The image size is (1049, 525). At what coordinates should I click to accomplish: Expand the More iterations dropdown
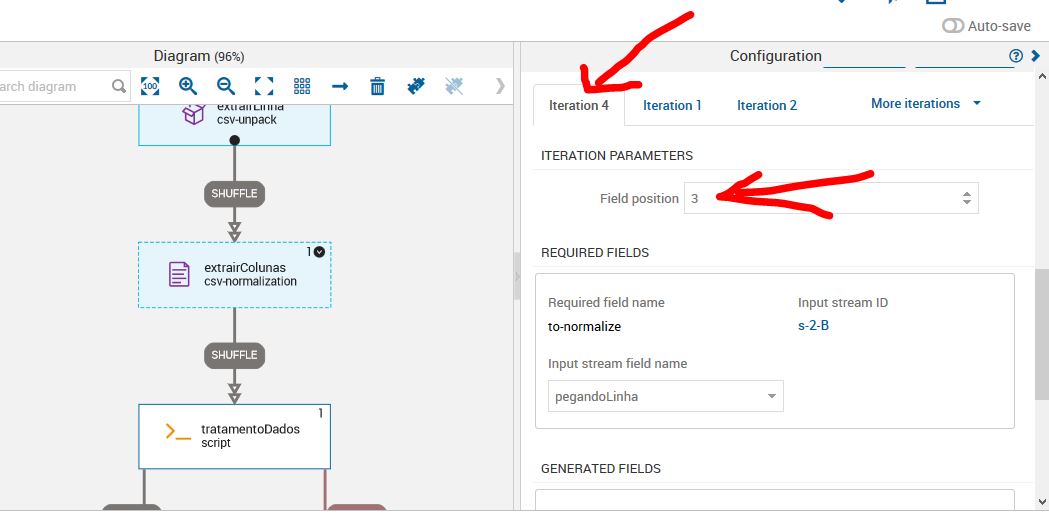925,104
